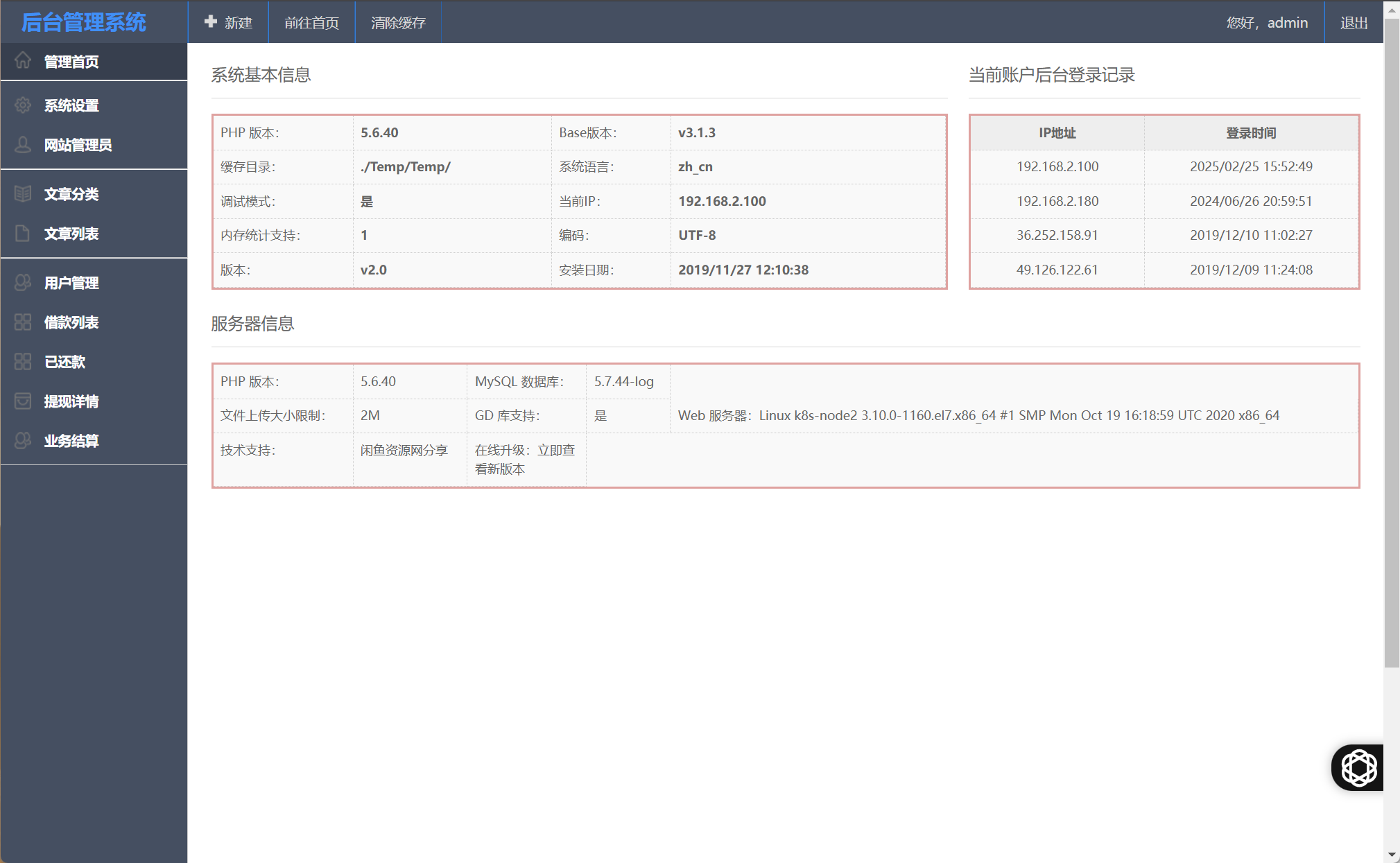Click login IP 36.252.158.91
This screenshot has width=1400, height=863.
tap(1057, 235)
